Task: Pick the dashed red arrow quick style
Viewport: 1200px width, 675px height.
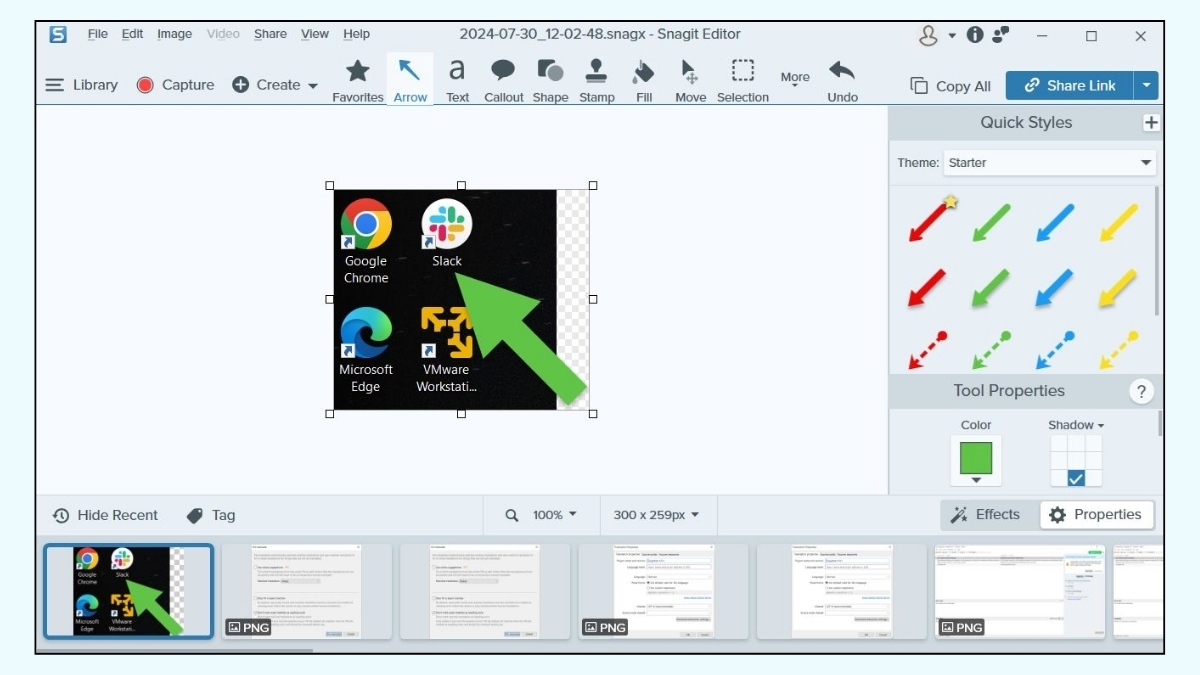Action: point(928,350)
